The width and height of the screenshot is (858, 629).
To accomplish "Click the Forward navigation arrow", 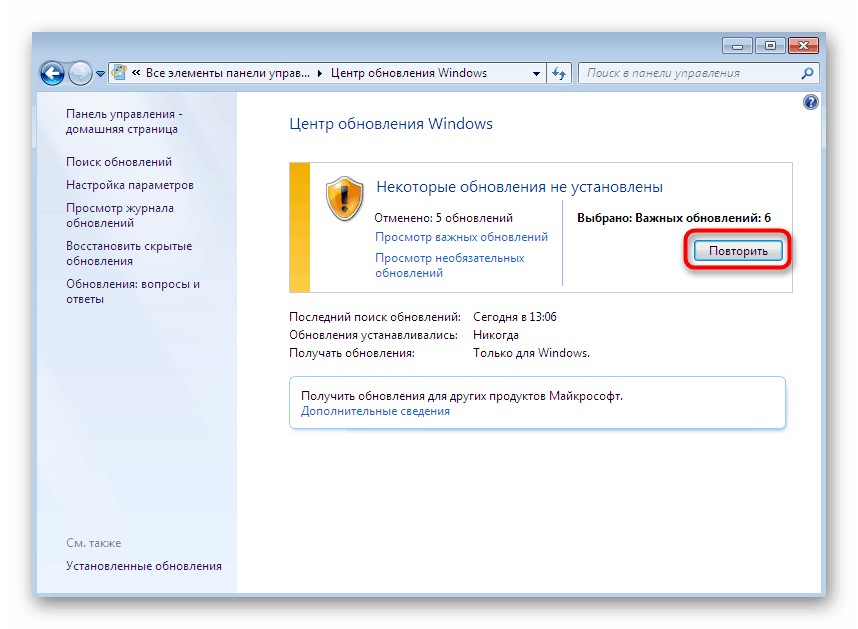I will pos(80,73).
